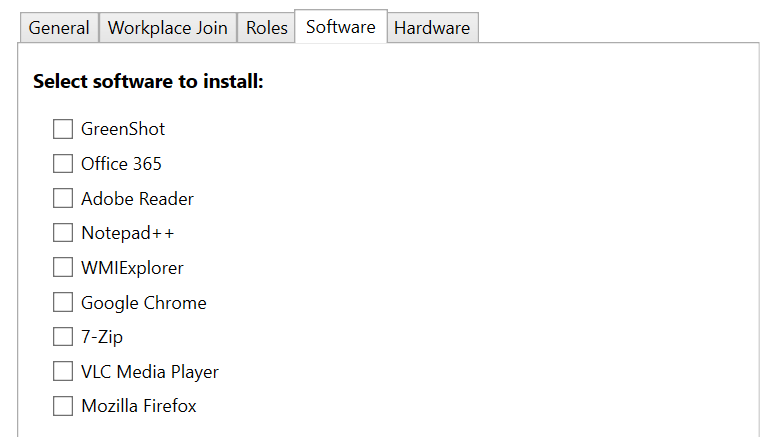Tick the Mozilla Firefox checkbox
The height and width of the screenshot is (437, 773).
(x=63, y=406)
